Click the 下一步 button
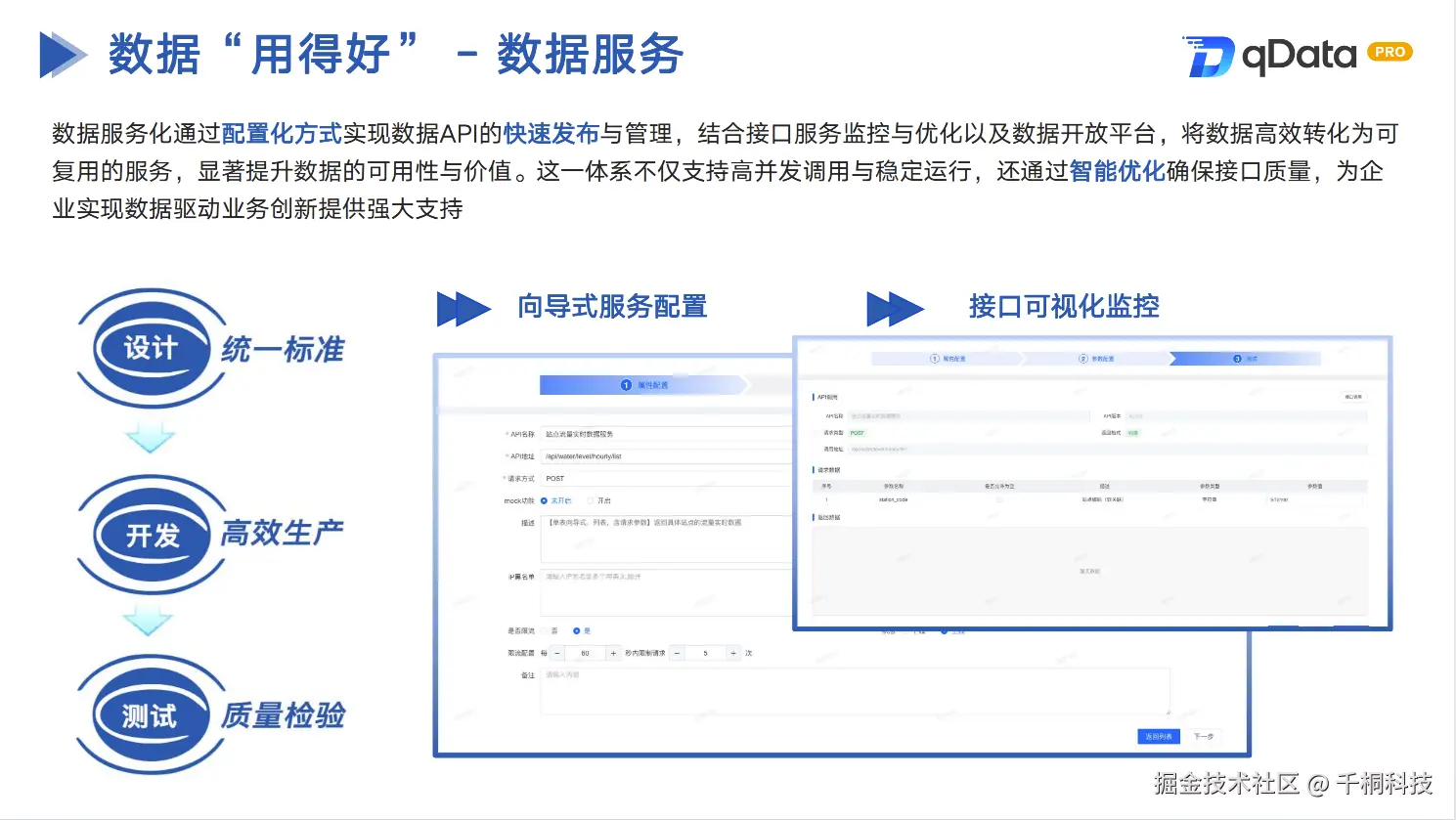The width and height of the screenshot is (1456, 820). 1201,736
